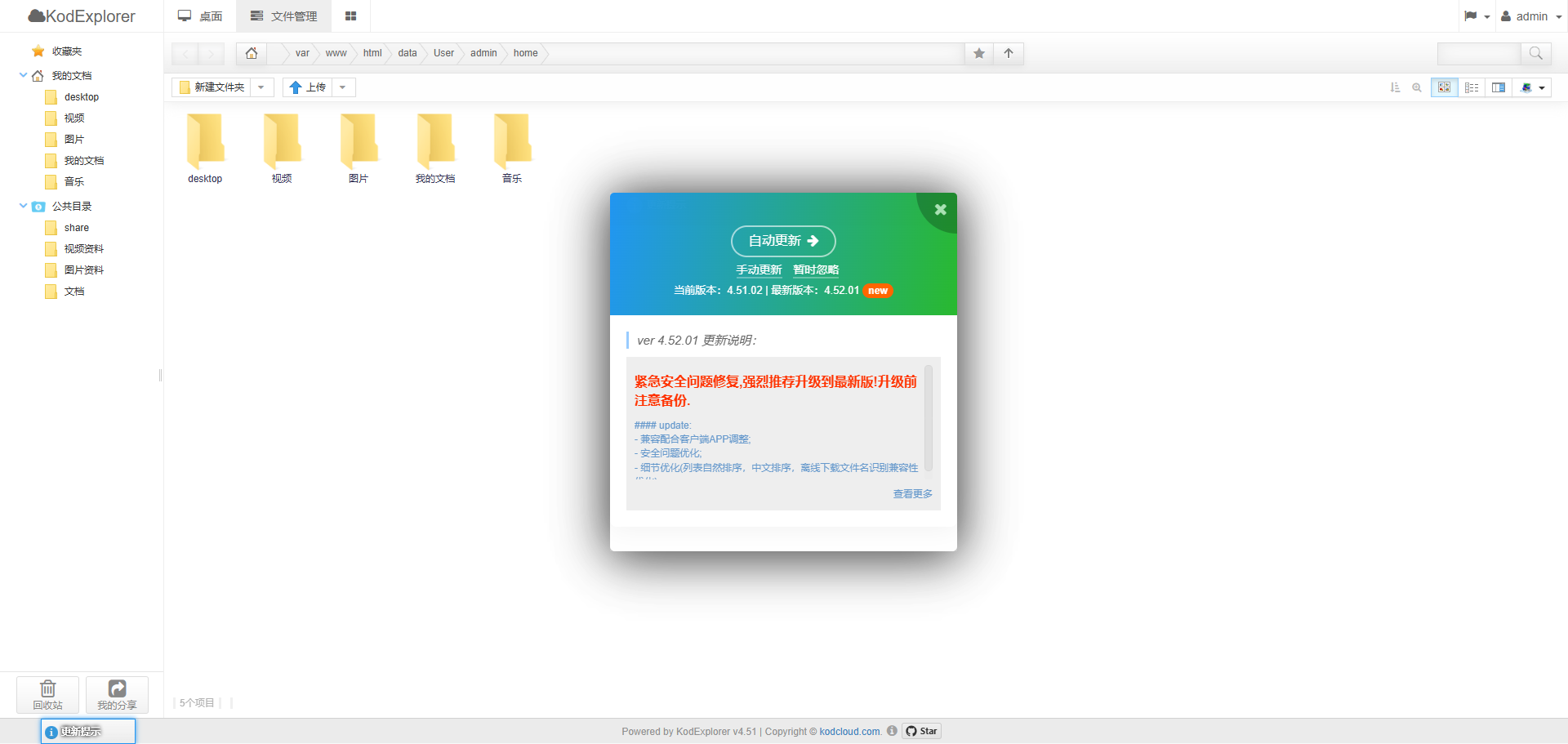Click the GitHub Star button
Screen dimensions: 1568x744
click(x=921, y=731)
